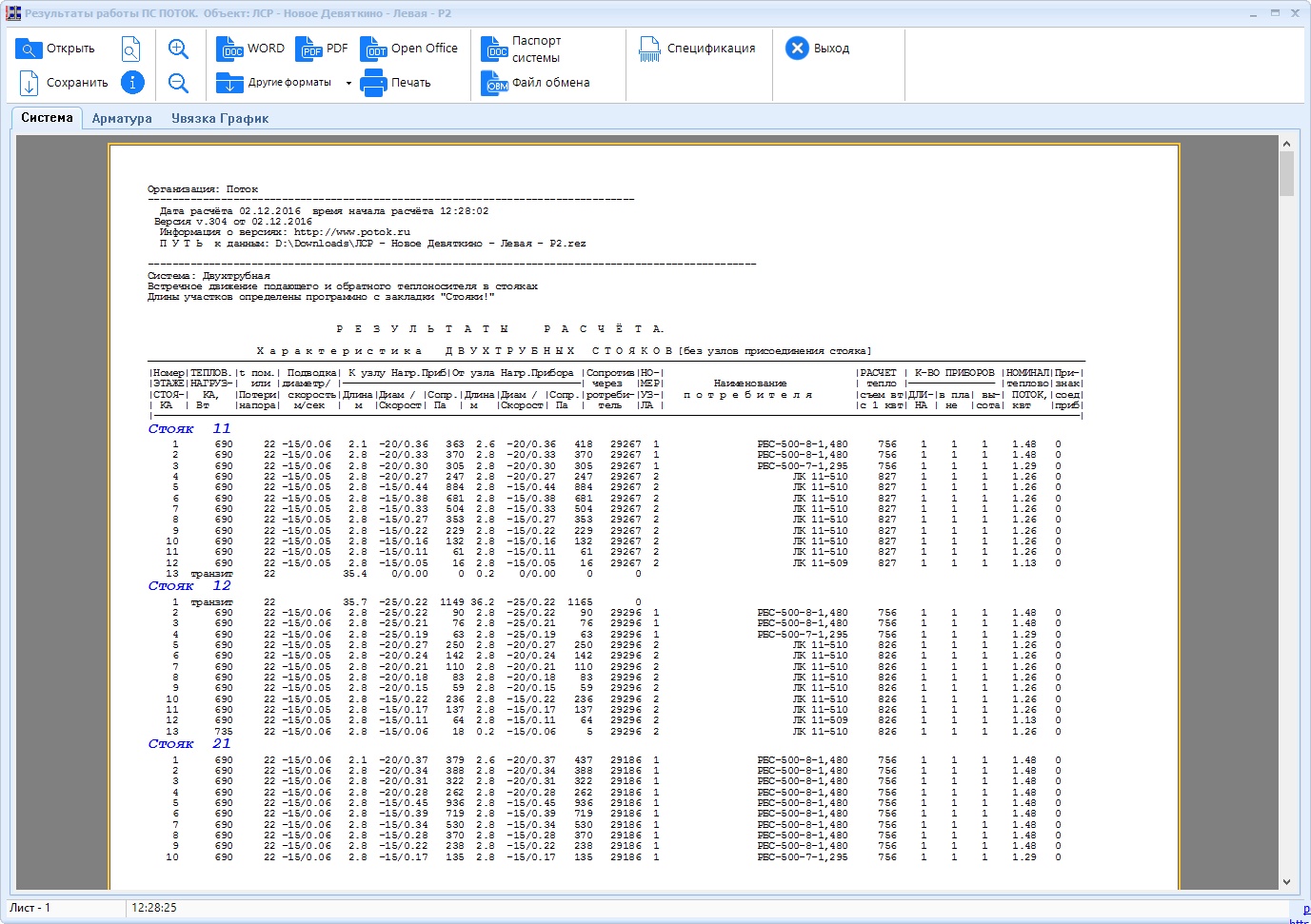
Task: Click the document preview magnifier icon
Action: tap(131, 49)
